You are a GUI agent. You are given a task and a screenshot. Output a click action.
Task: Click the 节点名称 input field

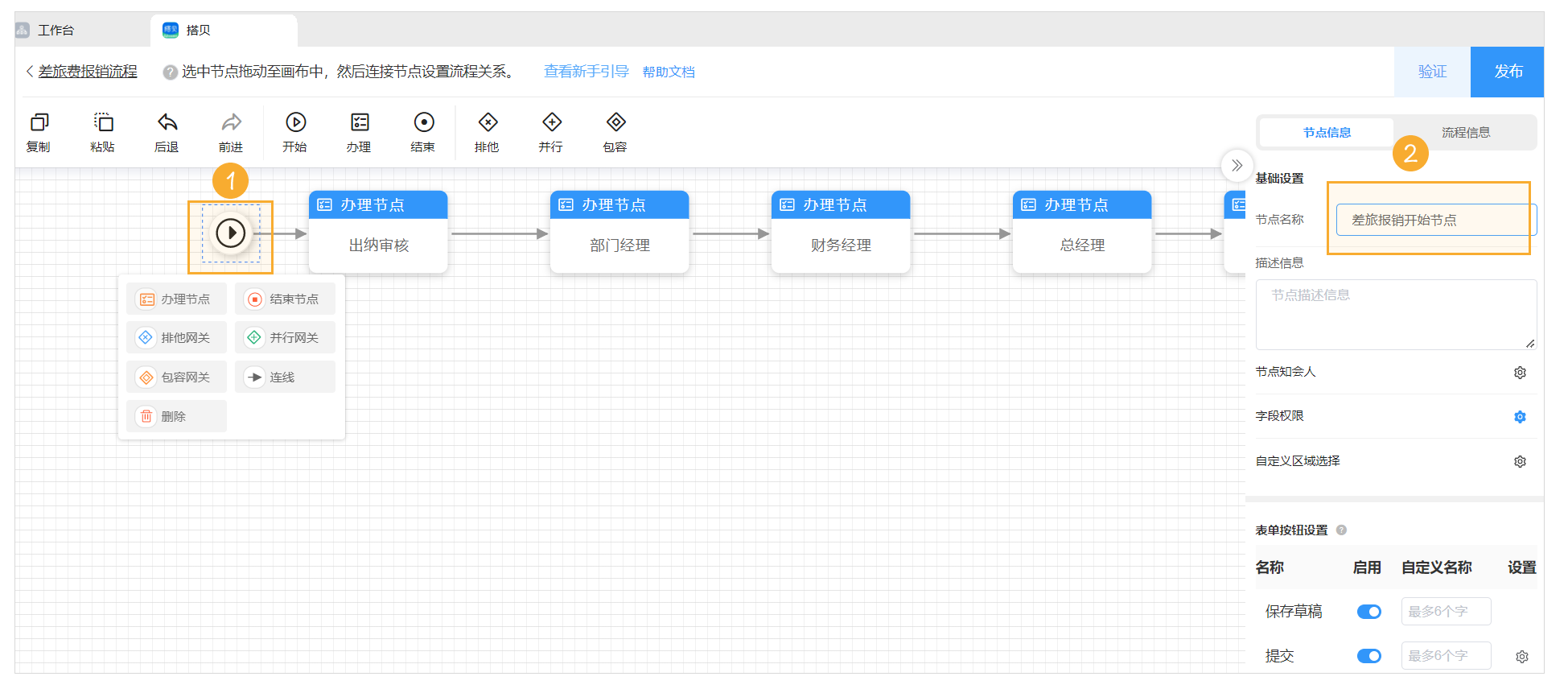pos(1436,220)
